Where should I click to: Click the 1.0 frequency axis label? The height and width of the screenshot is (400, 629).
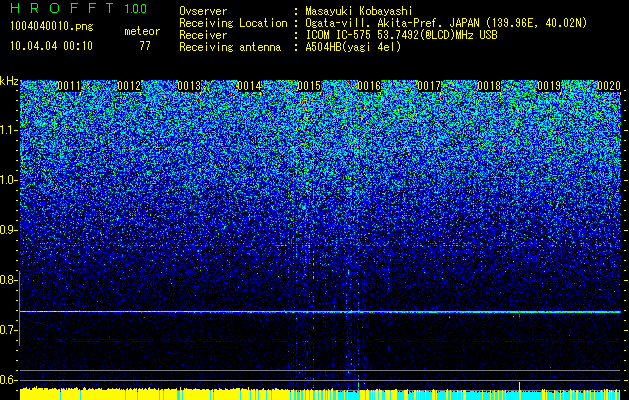(8, 180)
